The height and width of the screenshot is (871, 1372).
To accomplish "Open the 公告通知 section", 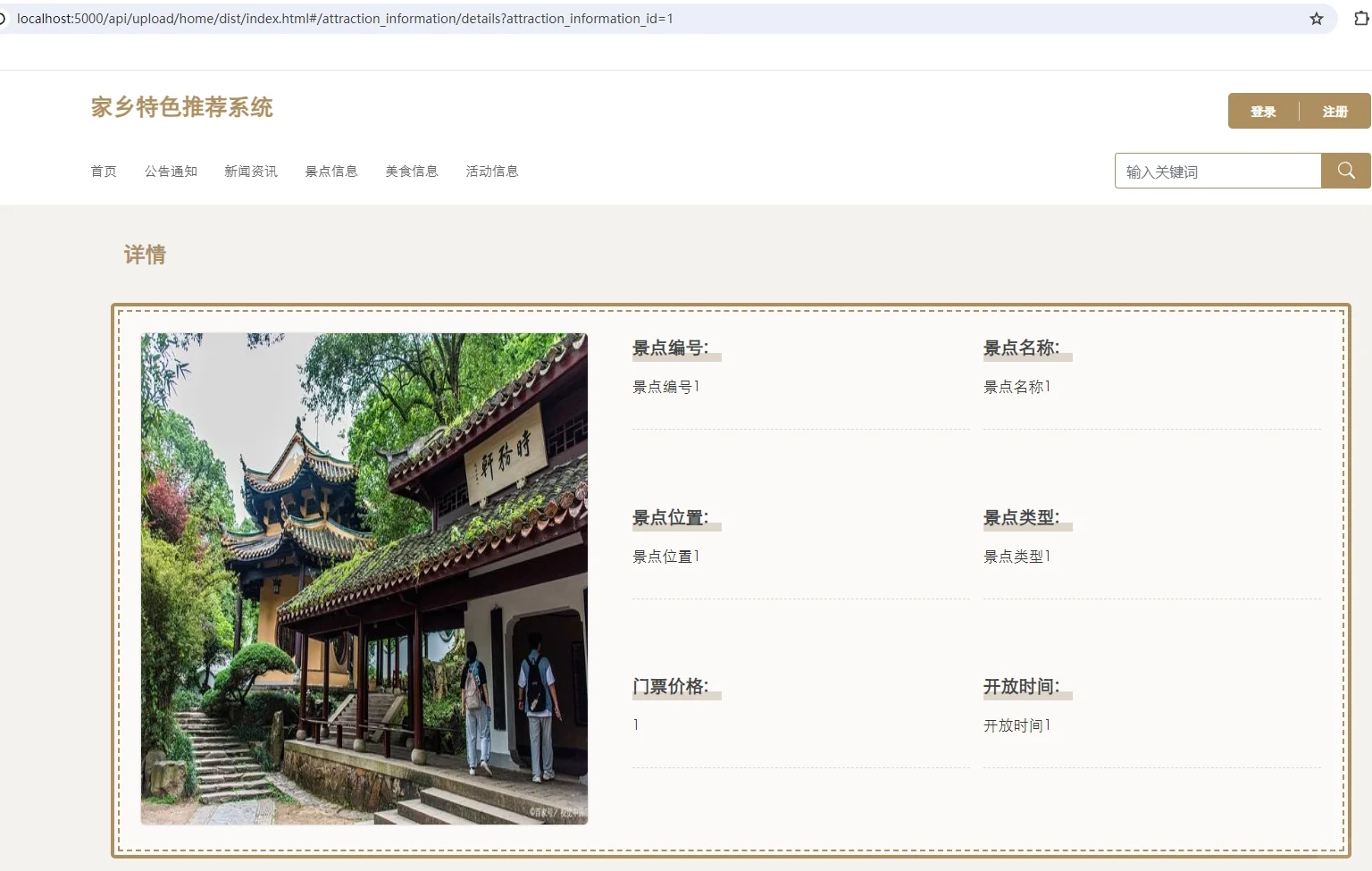I will click(171, 171).
